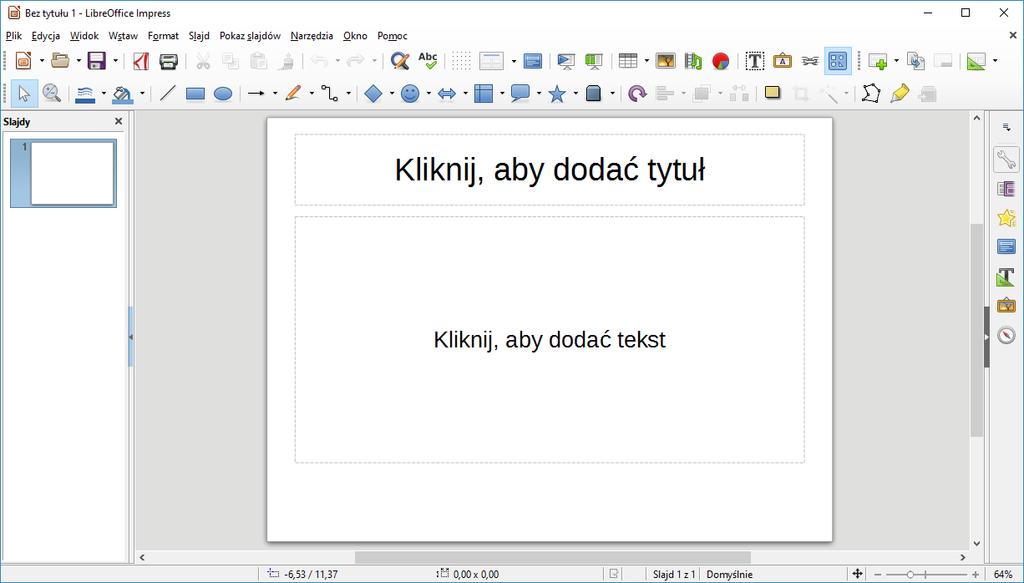The width and height of the screenshot is (1024, 583).
Task: Open Custom Animation panel (star icon) in sidebar
Action: pos(1006,218)
